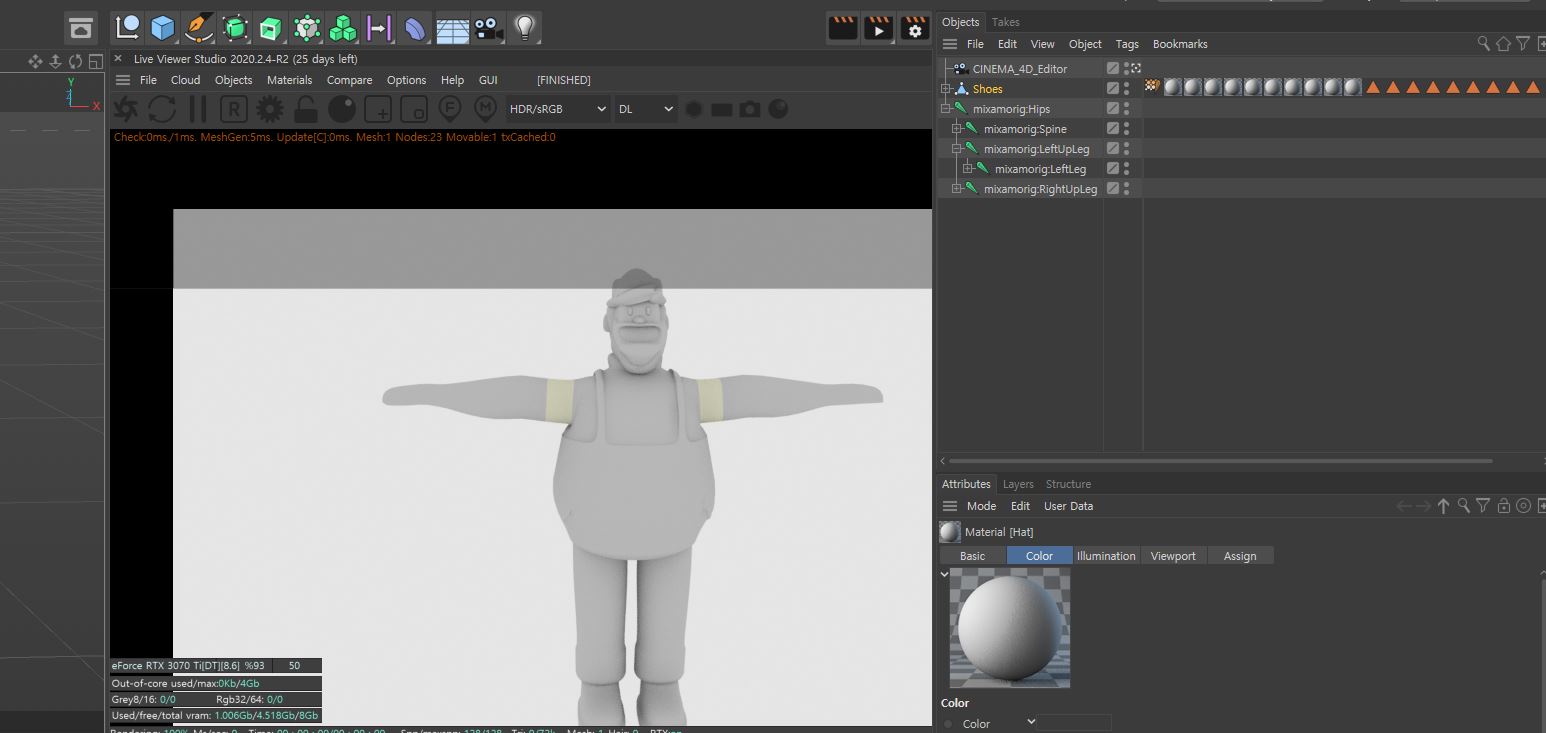1546x733 pixels.
Task: Click the light bulb icon
Action: coord(524,28)
